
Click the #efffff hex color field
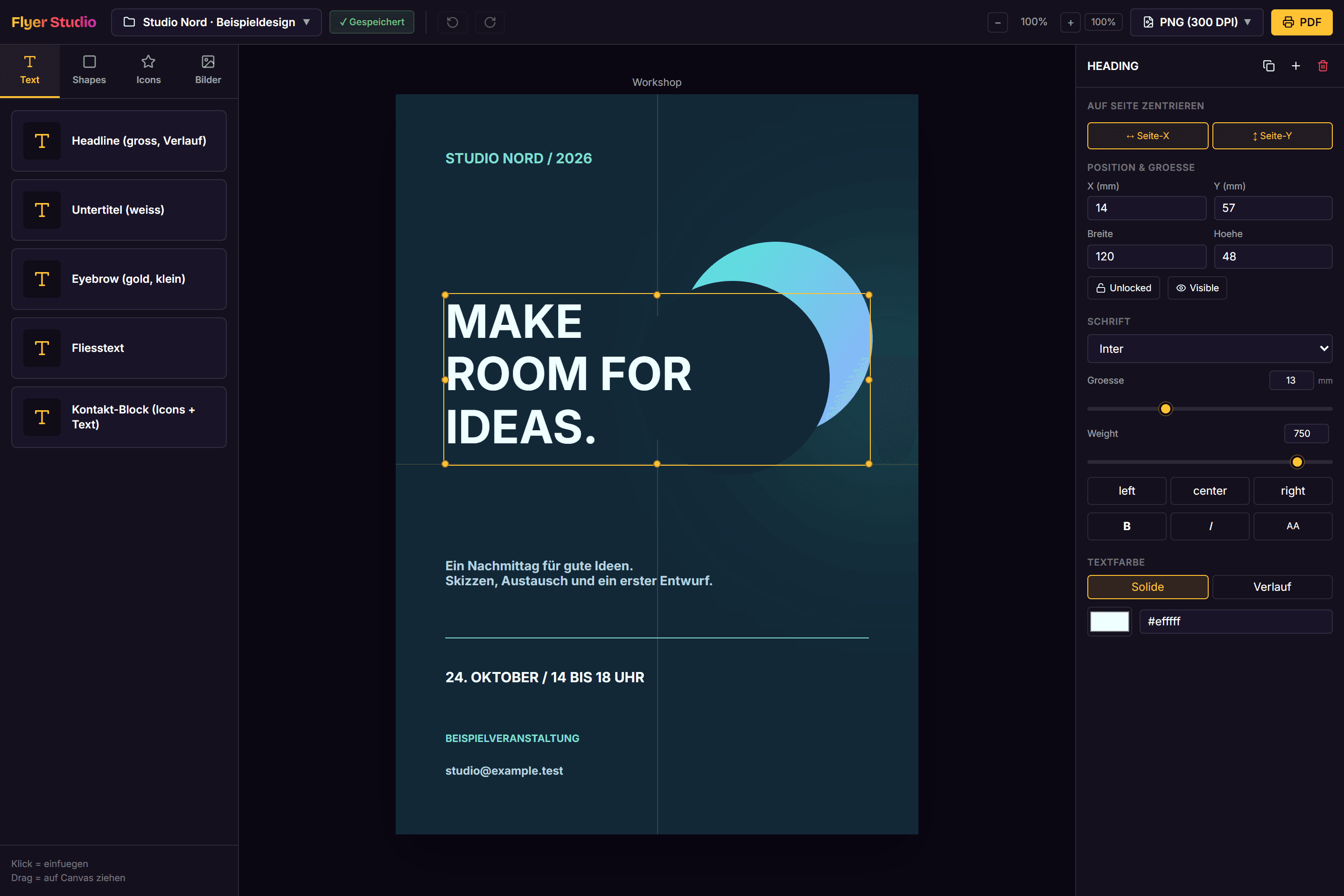pos(1236,621)
